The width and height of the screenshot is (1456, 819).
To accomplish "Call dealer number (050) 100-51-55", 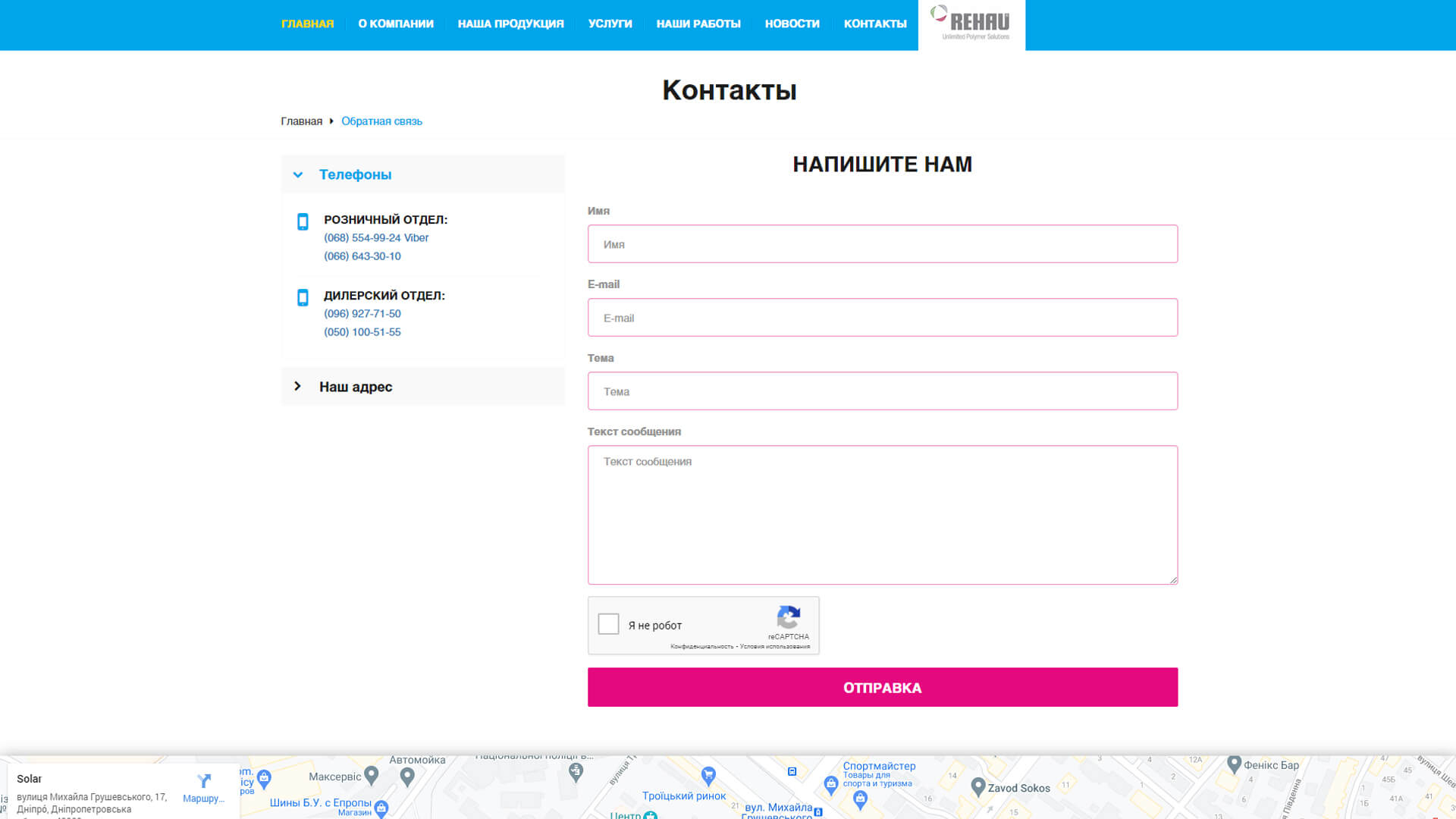I will pos(362,332).
